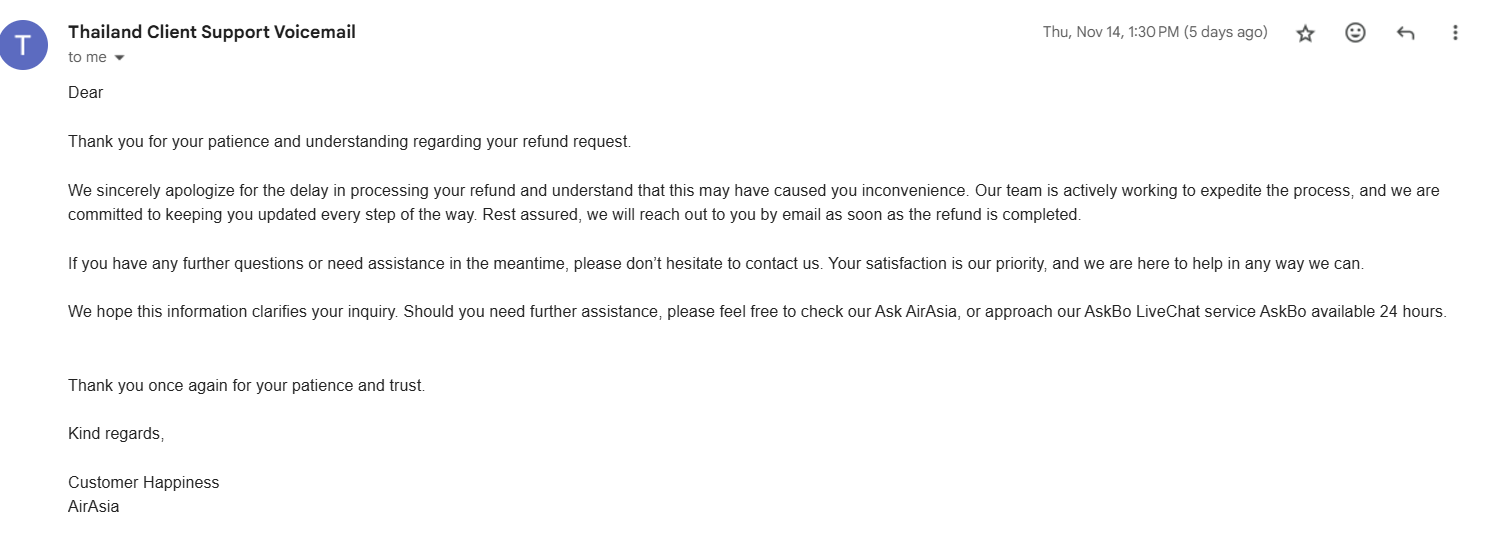Click the "Dear" greeting line
The height and width of the screenshot is (547, 1485).
(x=86, y=92)
